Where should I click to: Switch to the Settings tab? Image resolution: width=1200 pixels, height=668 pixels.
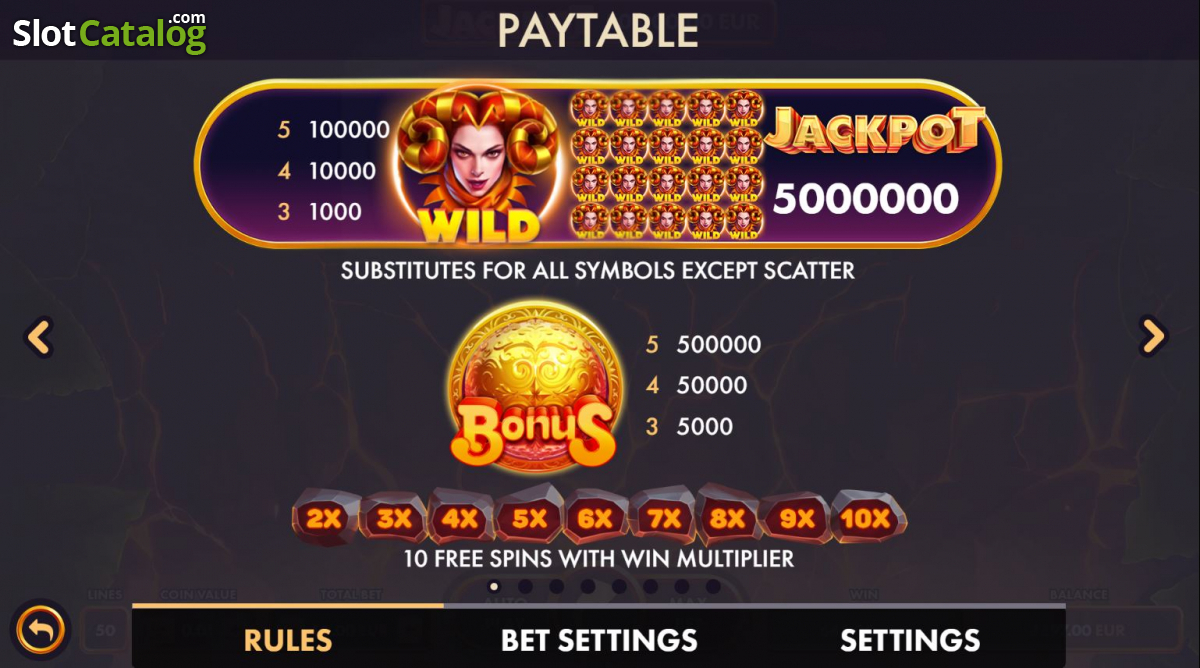910,639
